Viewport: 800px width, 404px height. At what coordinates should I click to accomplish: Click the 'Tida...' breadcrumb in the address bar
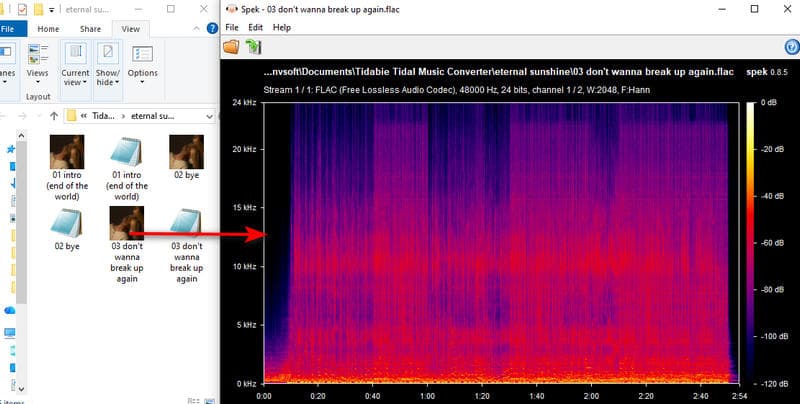(x=103, y=116)
